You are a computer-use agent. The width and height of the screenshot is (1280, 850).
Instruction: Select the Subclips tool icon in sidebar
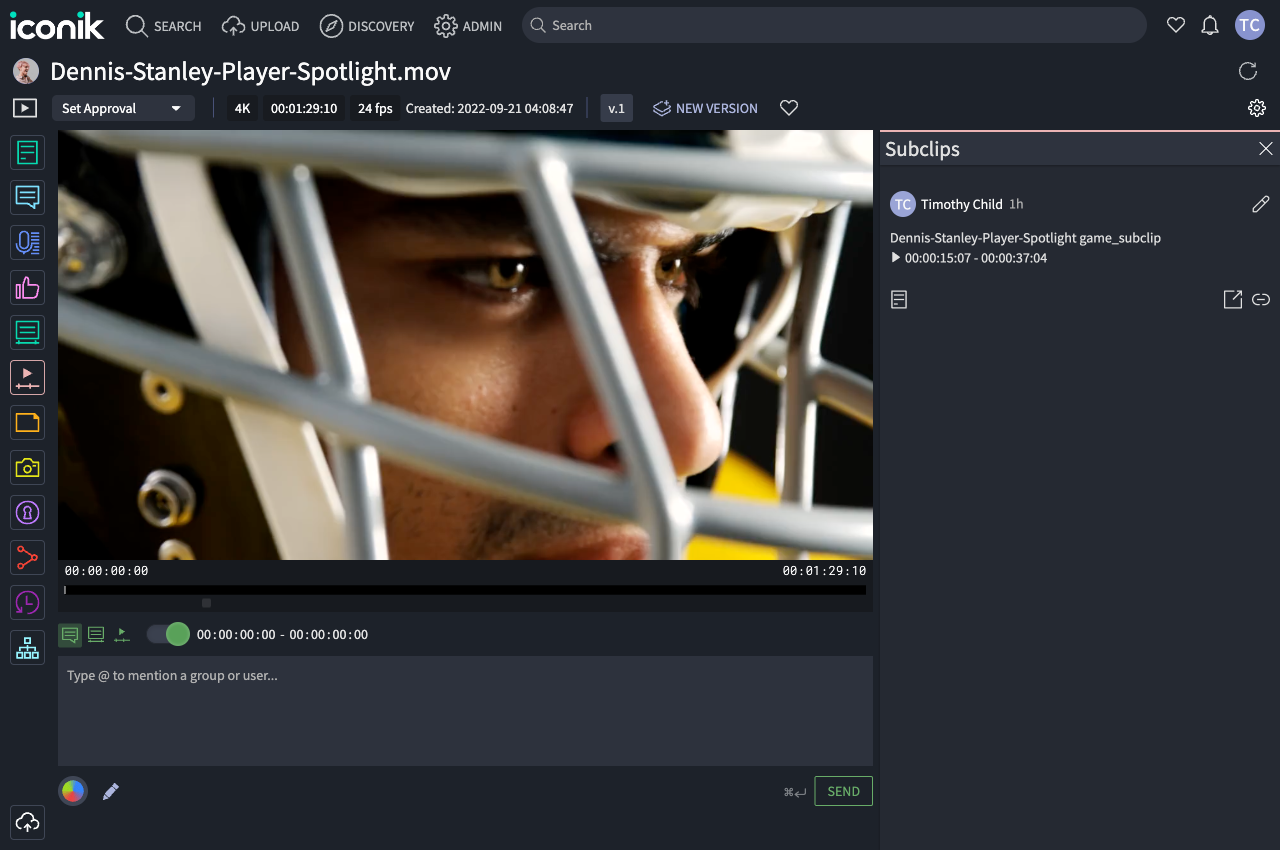tap(27, 377)
